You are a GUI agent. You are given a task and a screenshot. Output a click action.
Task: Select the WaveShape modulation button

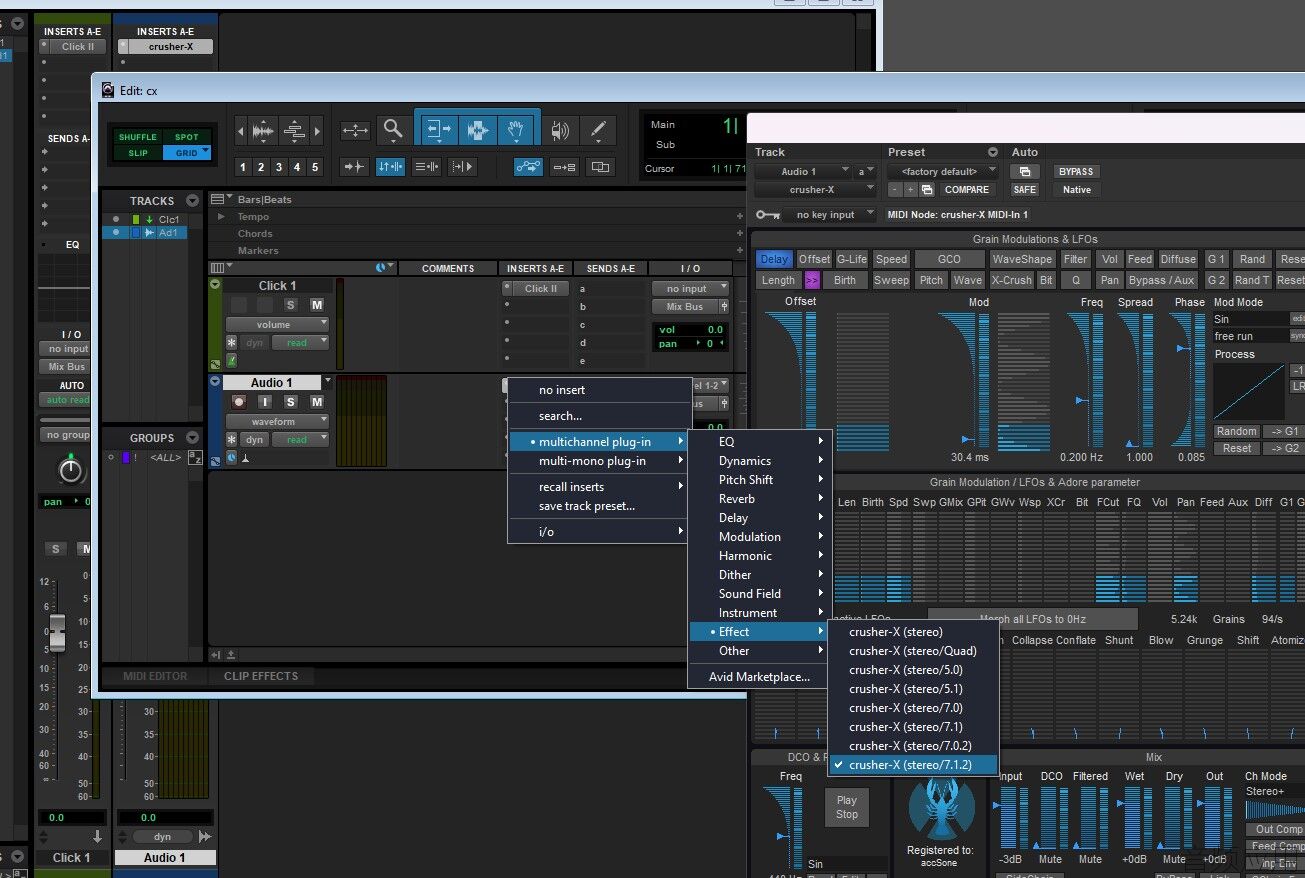(x=1021, y=259)
